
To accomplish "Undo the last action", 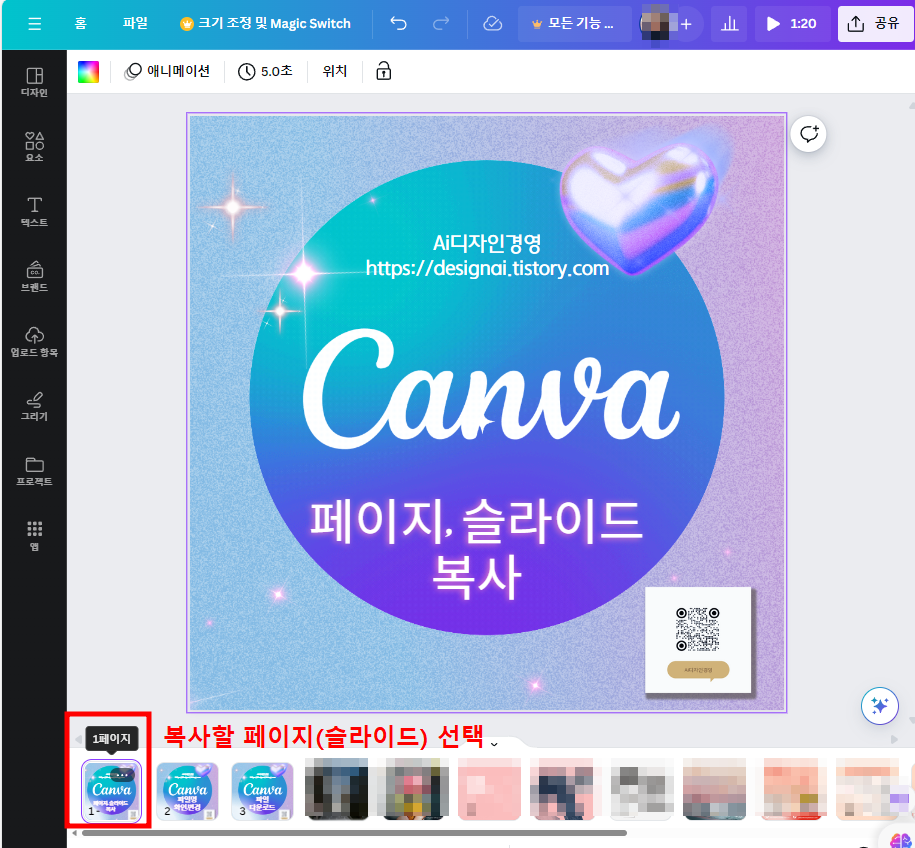I will [x=399, y=24].
